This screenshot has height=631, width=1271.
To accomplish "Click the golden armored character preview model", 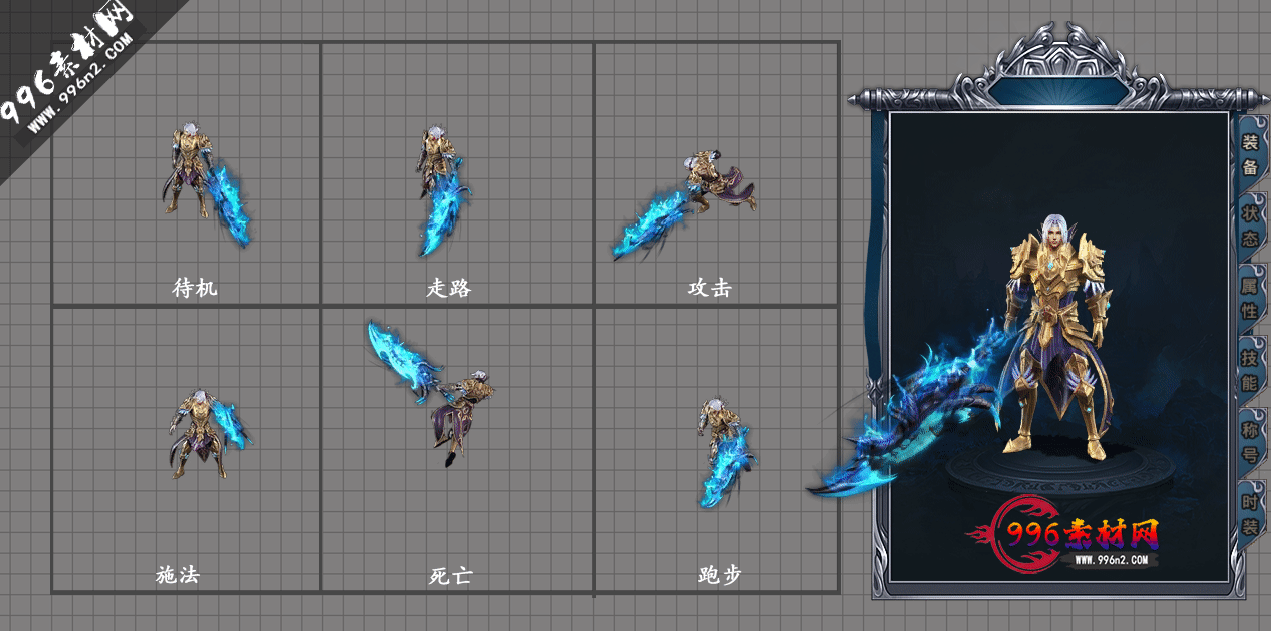I will (1057, 337).
